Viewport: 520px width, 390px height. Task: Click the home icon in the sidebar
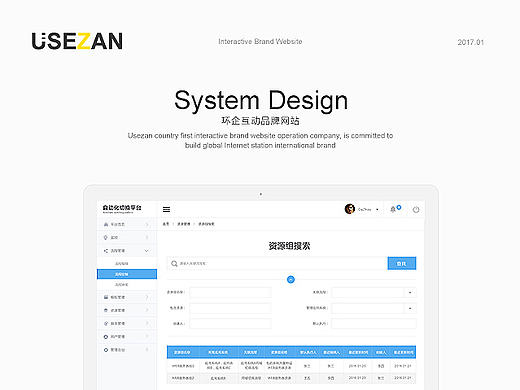pyautogui.click(x=106, y=224)
